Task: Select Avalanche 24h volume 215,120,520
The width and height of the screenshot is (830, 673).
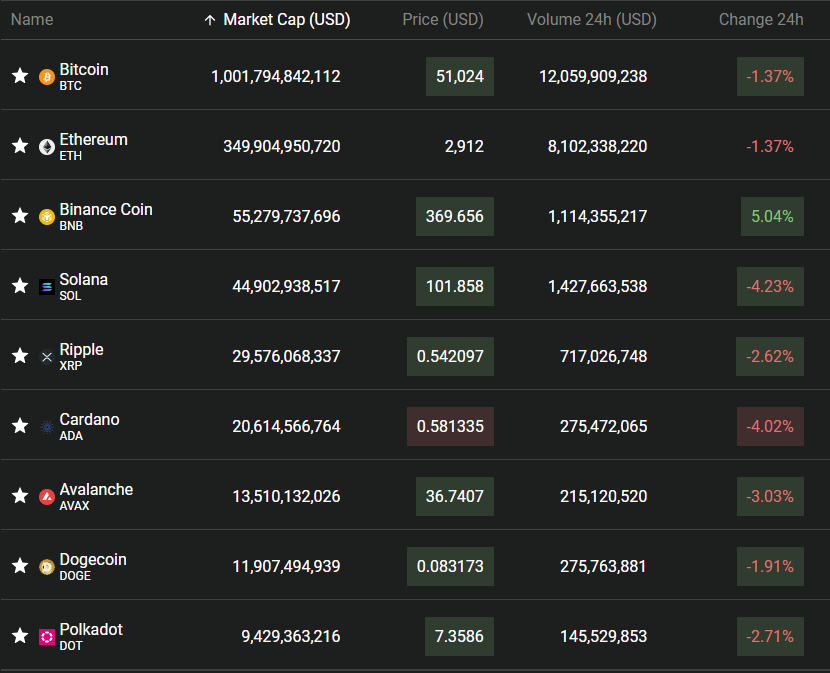Action: (603, 496)
